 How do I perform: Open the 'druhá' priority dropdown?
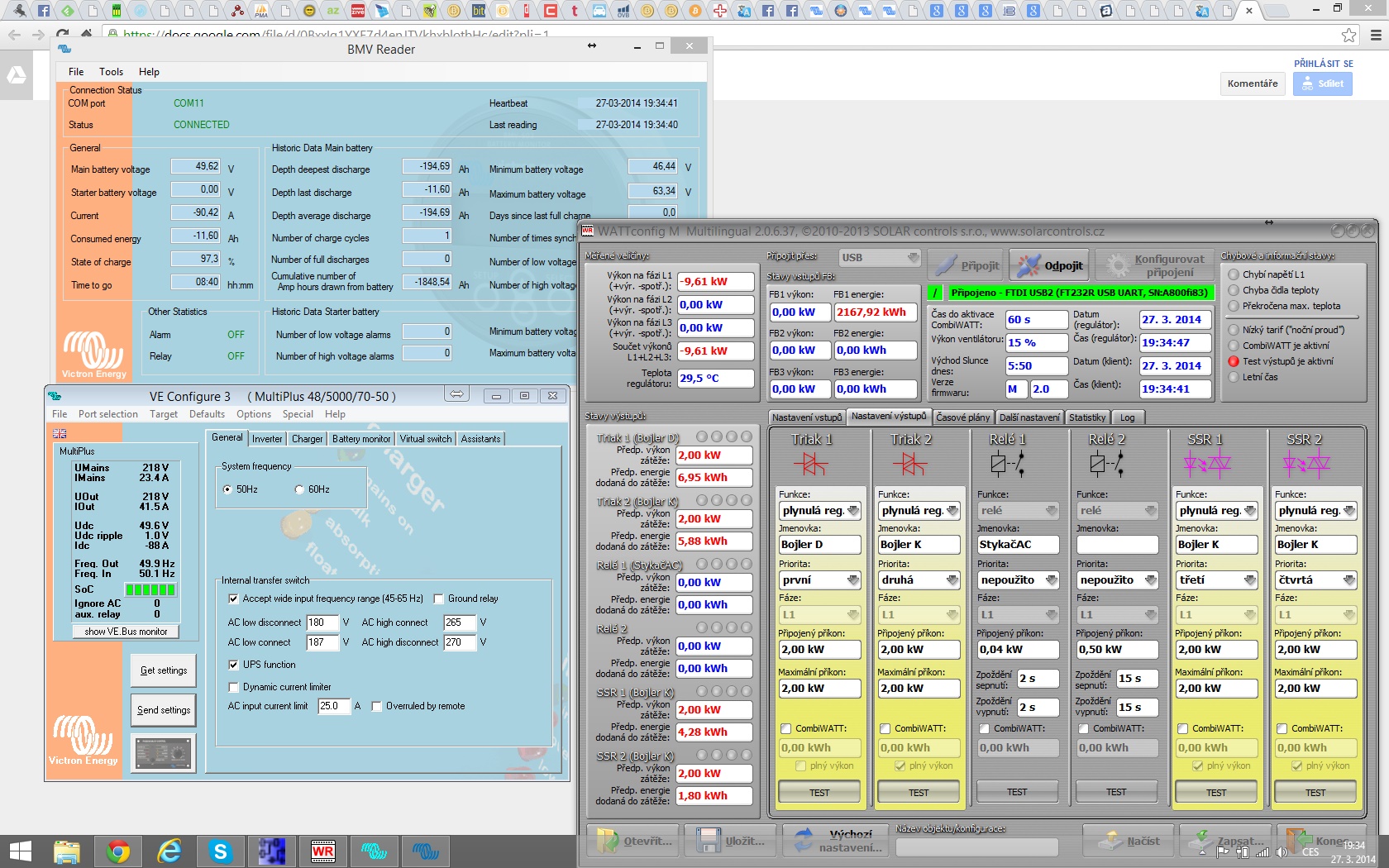tap(919, 580)
